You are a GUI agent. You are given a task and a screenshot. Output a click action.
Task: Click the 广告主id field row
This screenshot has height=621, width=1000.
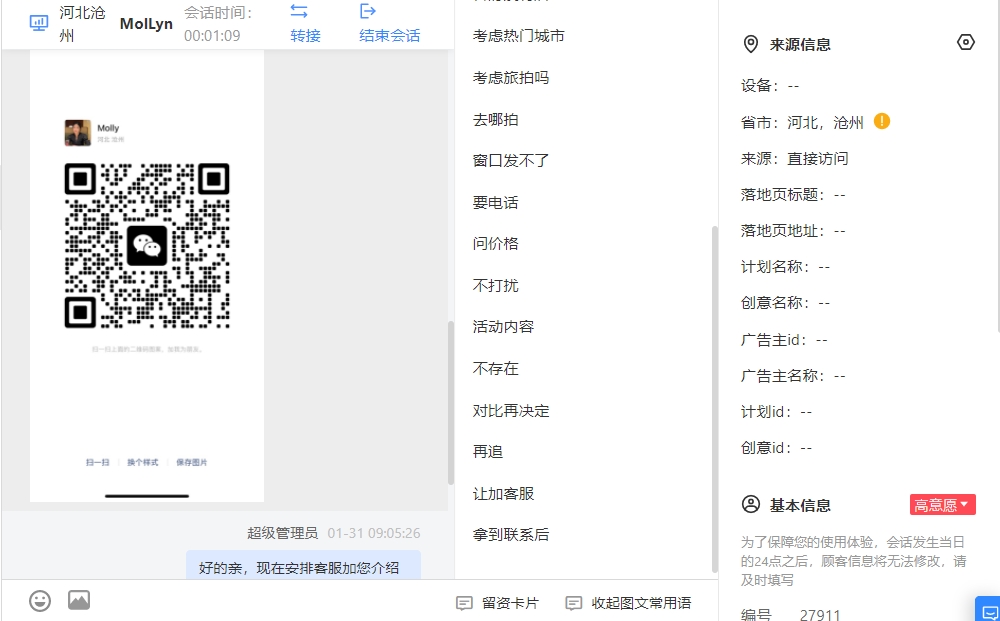pos(784,340)
